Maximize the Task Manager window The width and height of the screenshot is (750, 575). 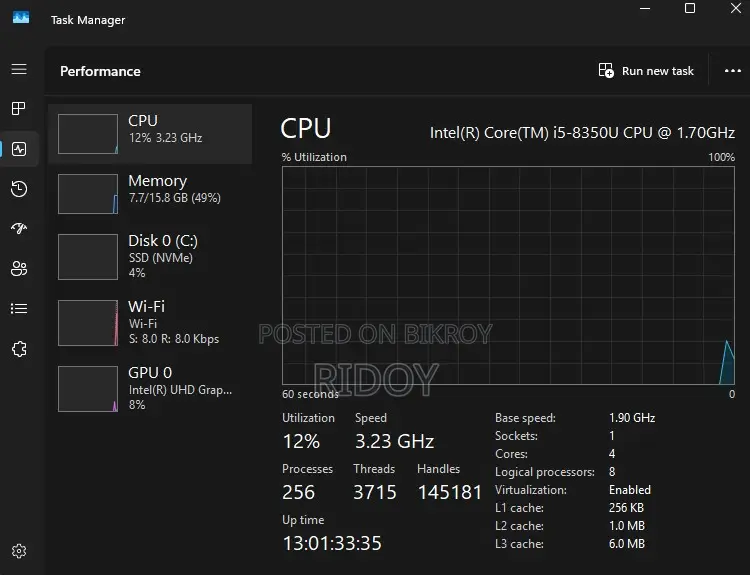pyautogui.click(x=690, y=8)
